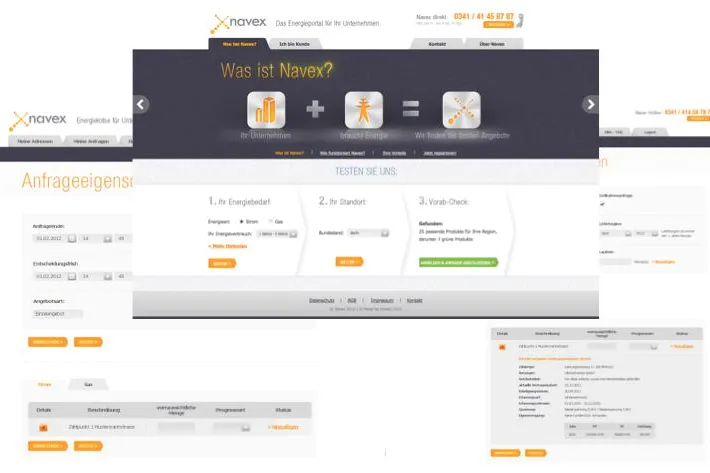This screenshot has height=473, width=710.
Task: Open the Preiswert dropdown in the left table row
Action: click(232, 427)
